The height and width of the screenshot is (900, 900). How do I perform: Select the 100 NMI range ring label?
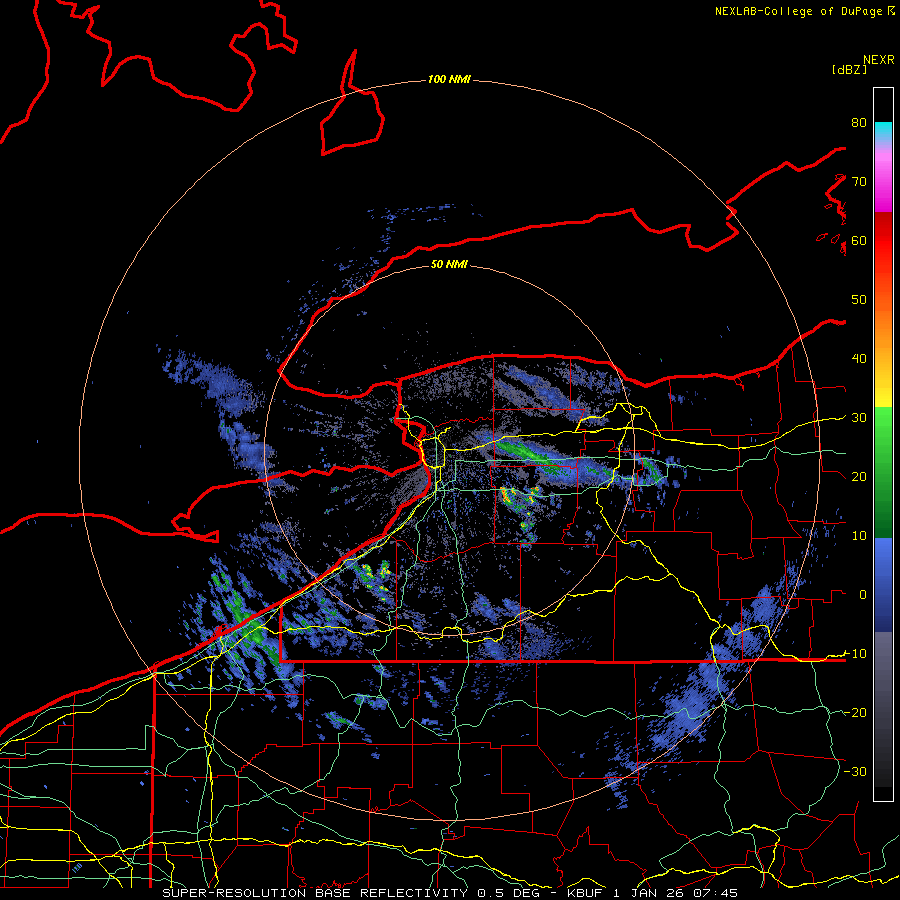(x=449, y=79)
